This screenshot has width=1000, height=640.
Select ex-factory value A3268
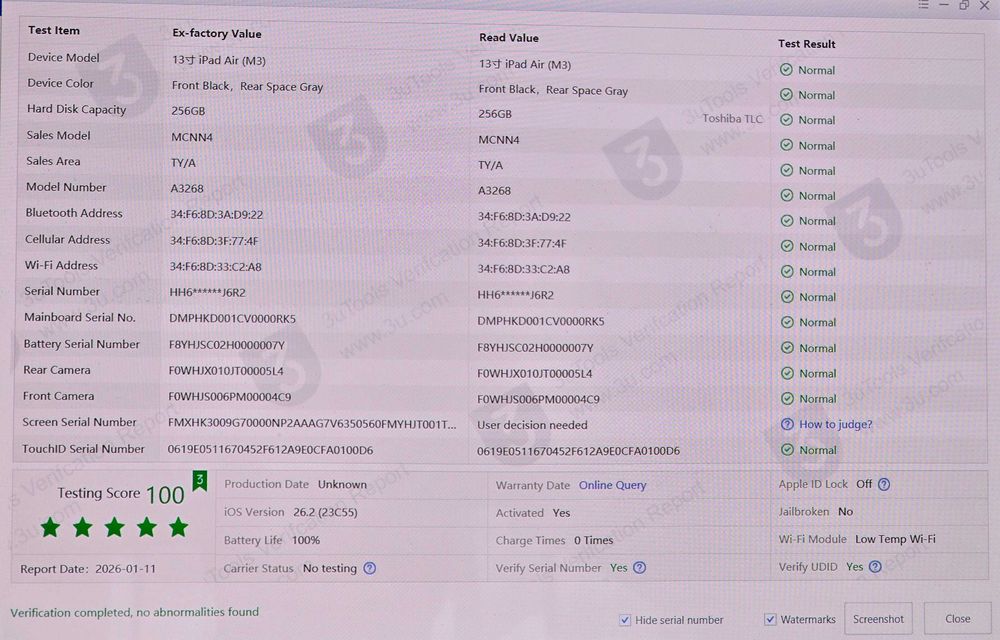(187, 189)
